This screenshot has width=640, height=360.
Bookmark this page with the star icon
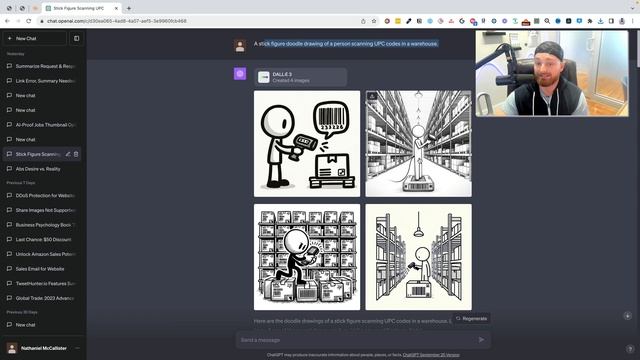(x=374, y=21)
